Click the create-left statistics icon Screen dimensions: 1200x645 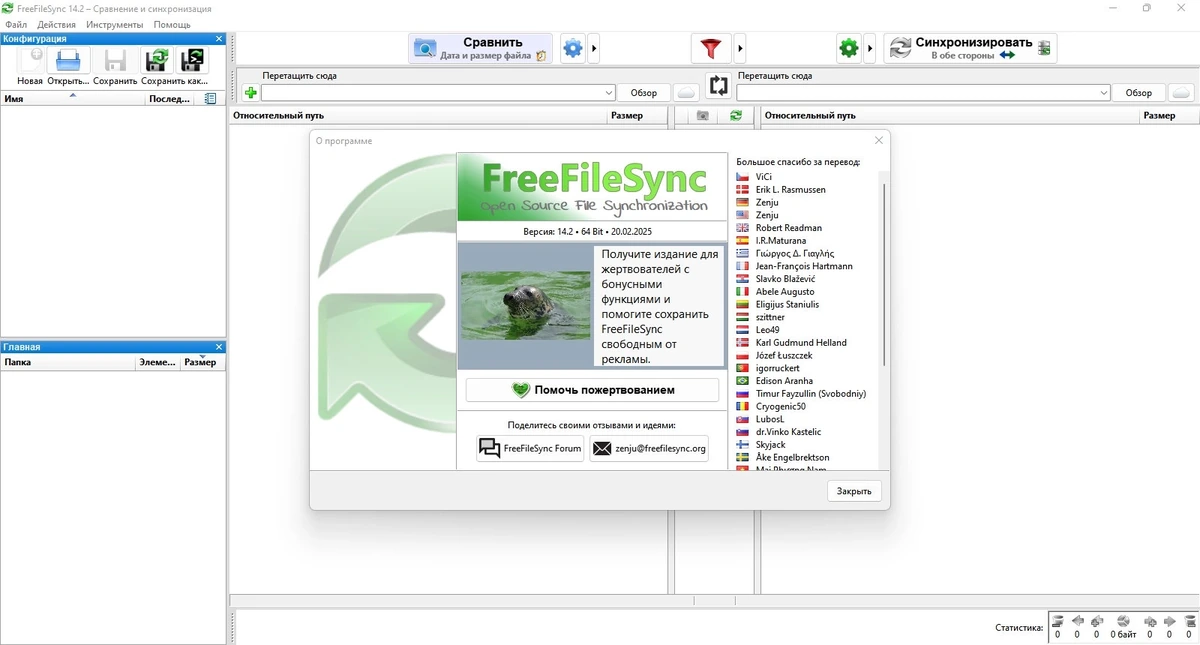(1096, 621)
